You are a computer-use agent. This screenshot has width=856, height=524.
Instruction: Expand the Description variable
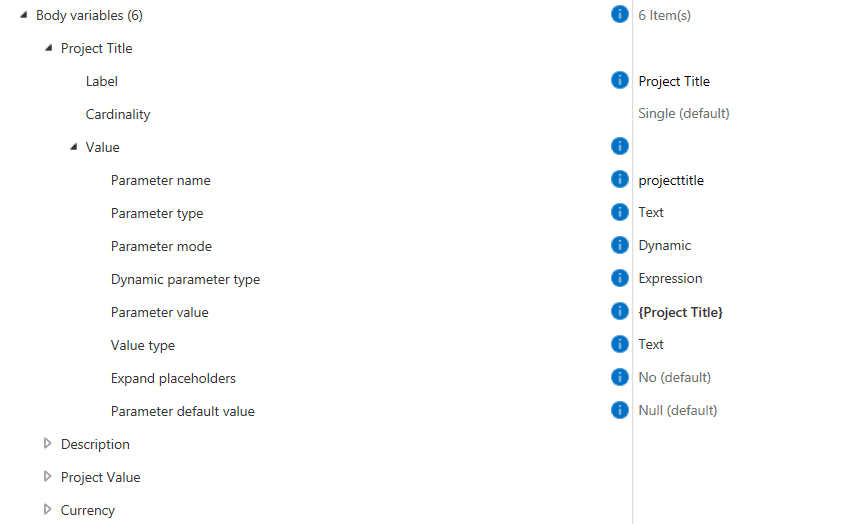[x=48, y=444]
